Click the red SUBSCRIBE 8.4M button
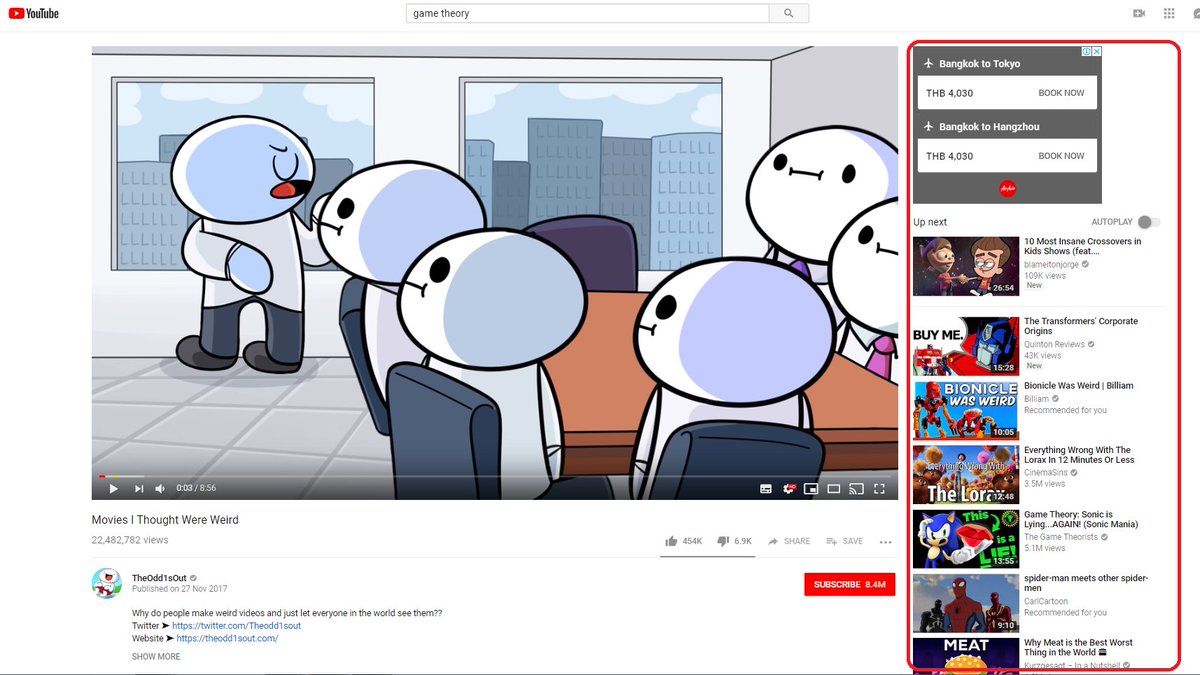Viewport: 1200px width, 675px height. coord(849,584)
